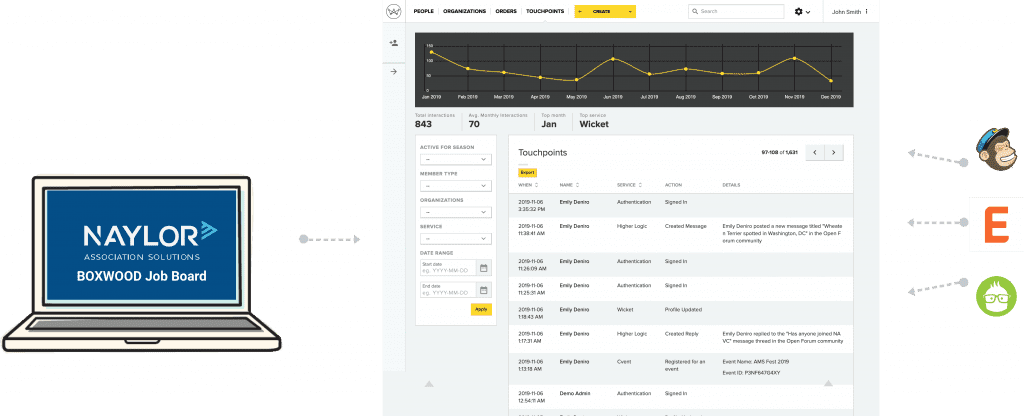
Task: Click the End date input field
Action: point(449,290)
